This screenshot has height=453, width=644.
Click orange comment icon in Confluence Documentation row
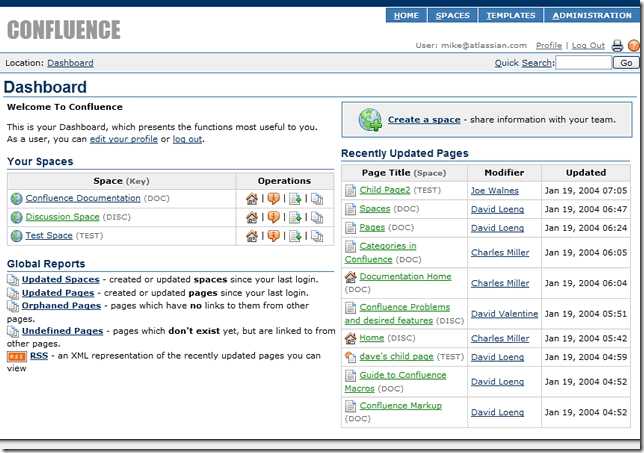tap(274, 199)
